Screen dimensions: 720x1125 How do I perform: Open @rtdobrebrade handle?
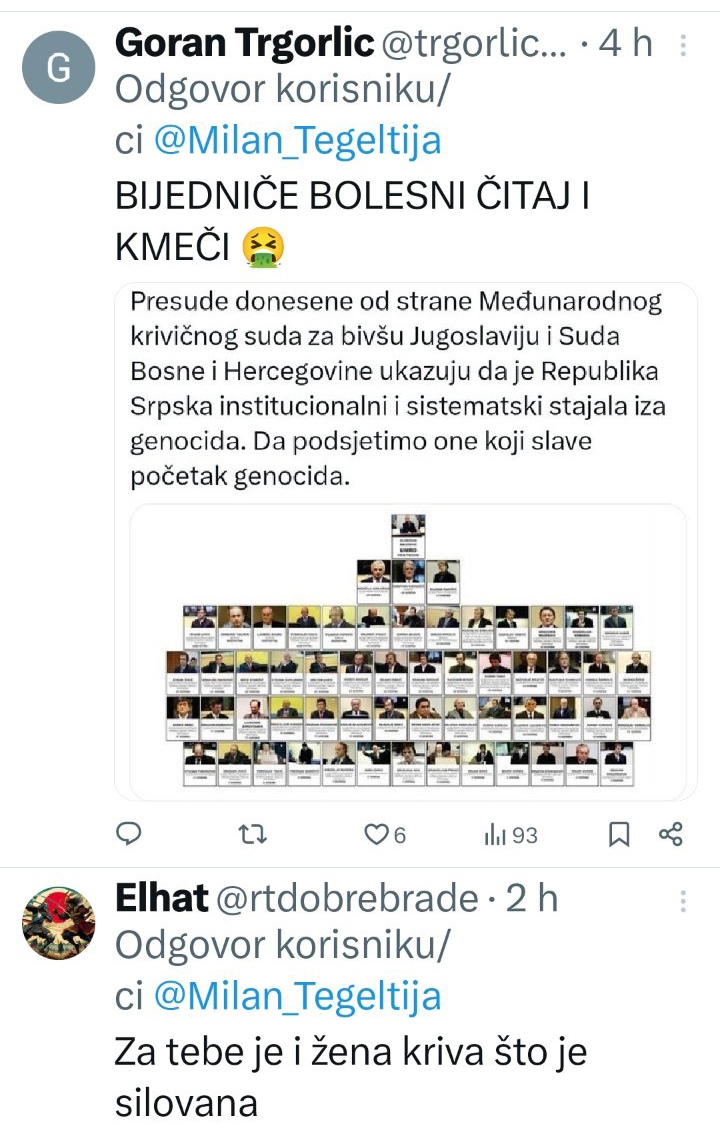[347, 898]
